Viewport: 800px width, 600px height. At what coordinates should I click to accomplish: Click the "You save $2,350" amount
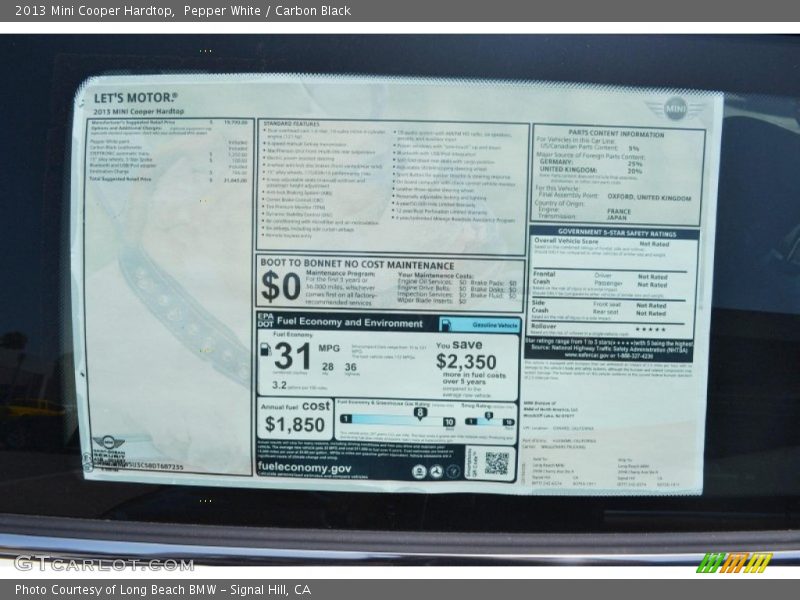(x=466, y=362)
